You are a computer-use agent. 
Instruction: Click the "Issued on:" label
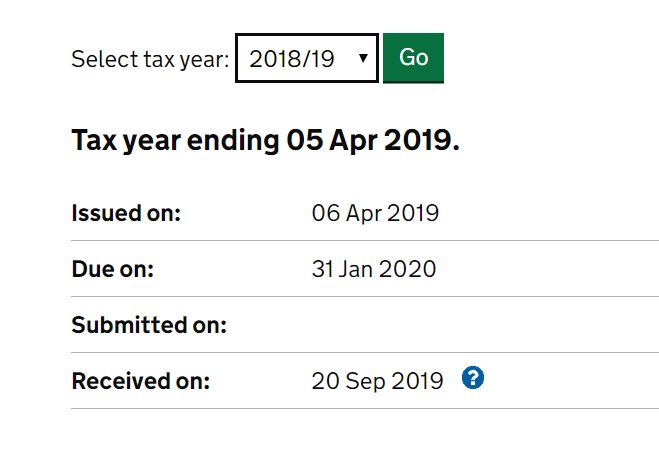(x=126, y=213)
